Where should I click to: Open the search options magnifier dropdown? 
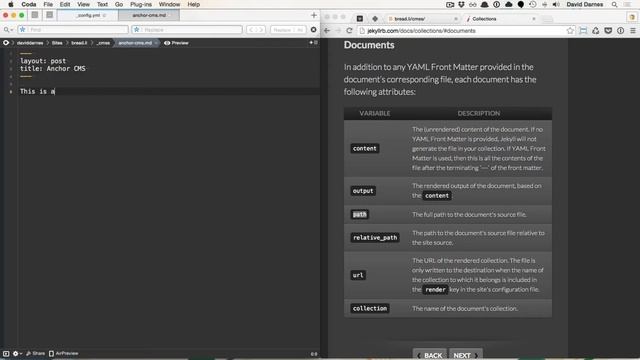(x=8, y=30)
